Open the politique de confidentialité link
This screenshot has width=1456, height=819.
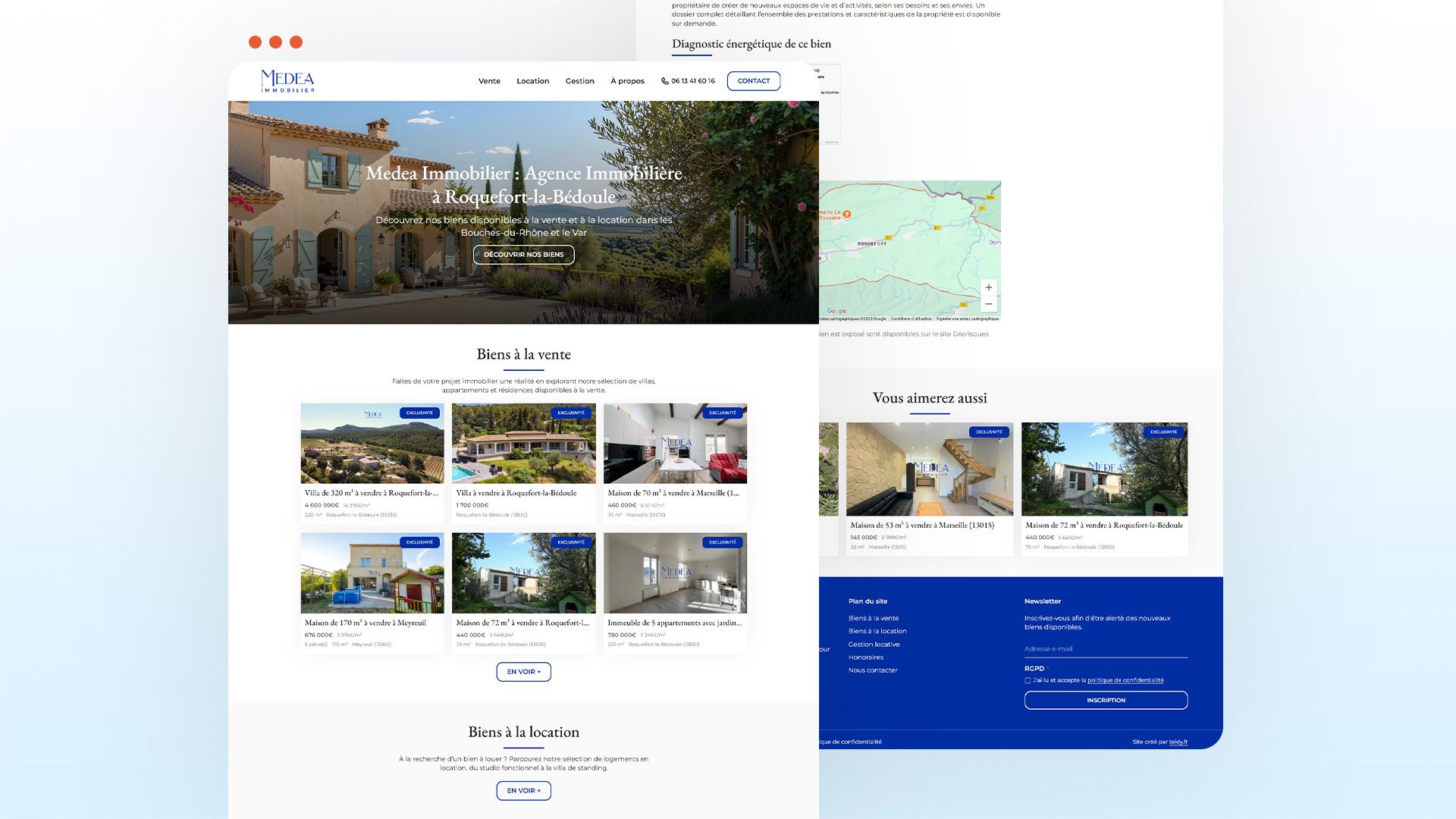pyautogui.click(x=1125, y=680)
